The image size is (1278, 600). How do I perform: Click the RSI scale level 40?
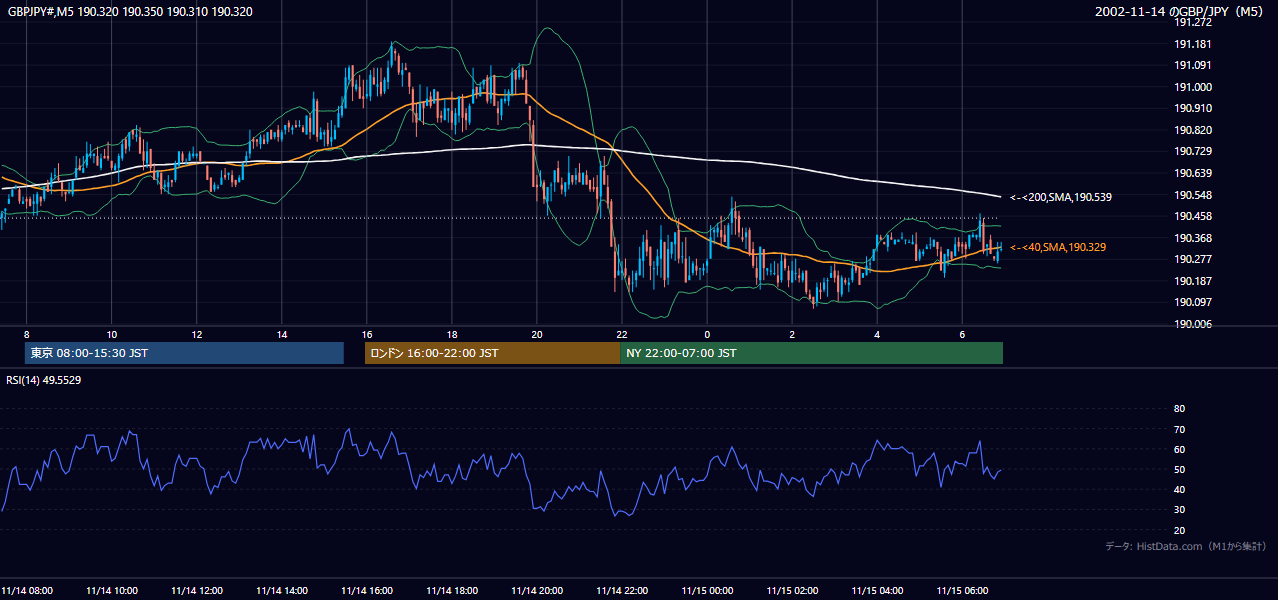pyautogui.click(x=1179, y=490)
